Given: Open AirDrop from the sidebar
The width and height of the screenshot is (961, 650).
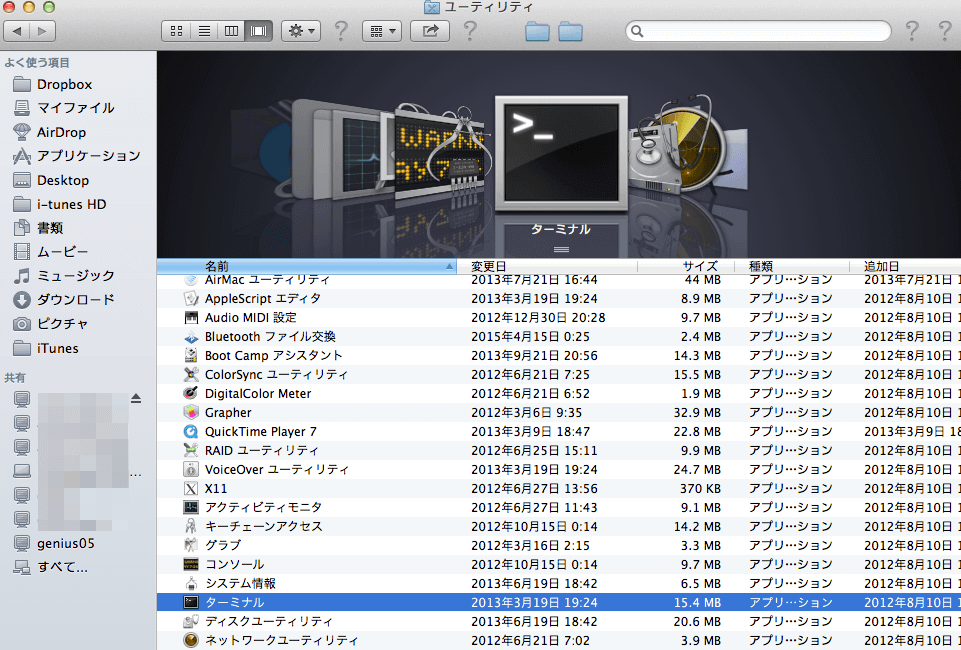Looking at the screenshot, I should [x=61, y=132].
